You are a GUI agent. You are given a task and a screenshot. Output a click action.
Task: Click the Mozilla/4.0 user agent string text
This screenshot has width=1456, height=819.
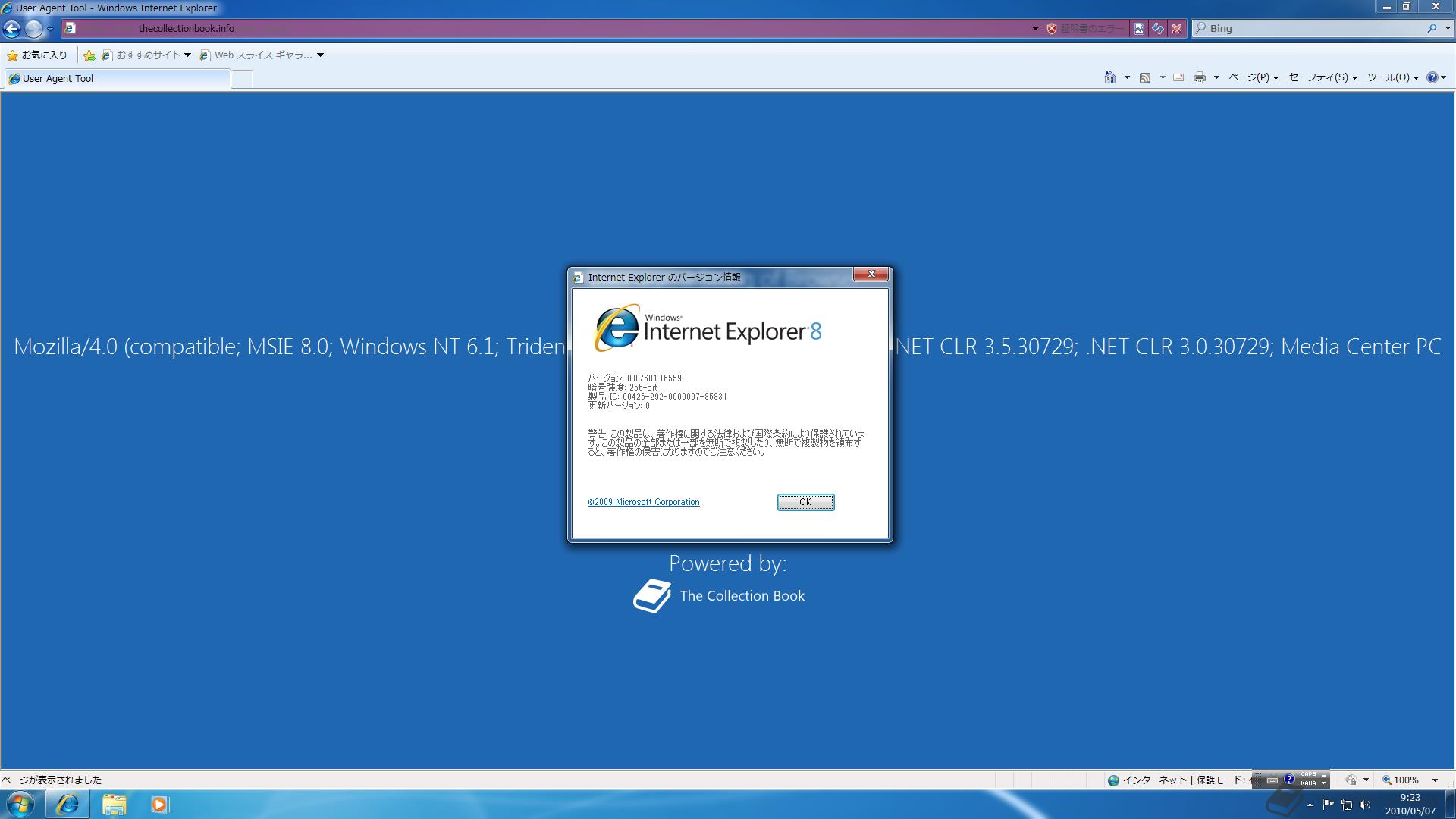[289, 347]
